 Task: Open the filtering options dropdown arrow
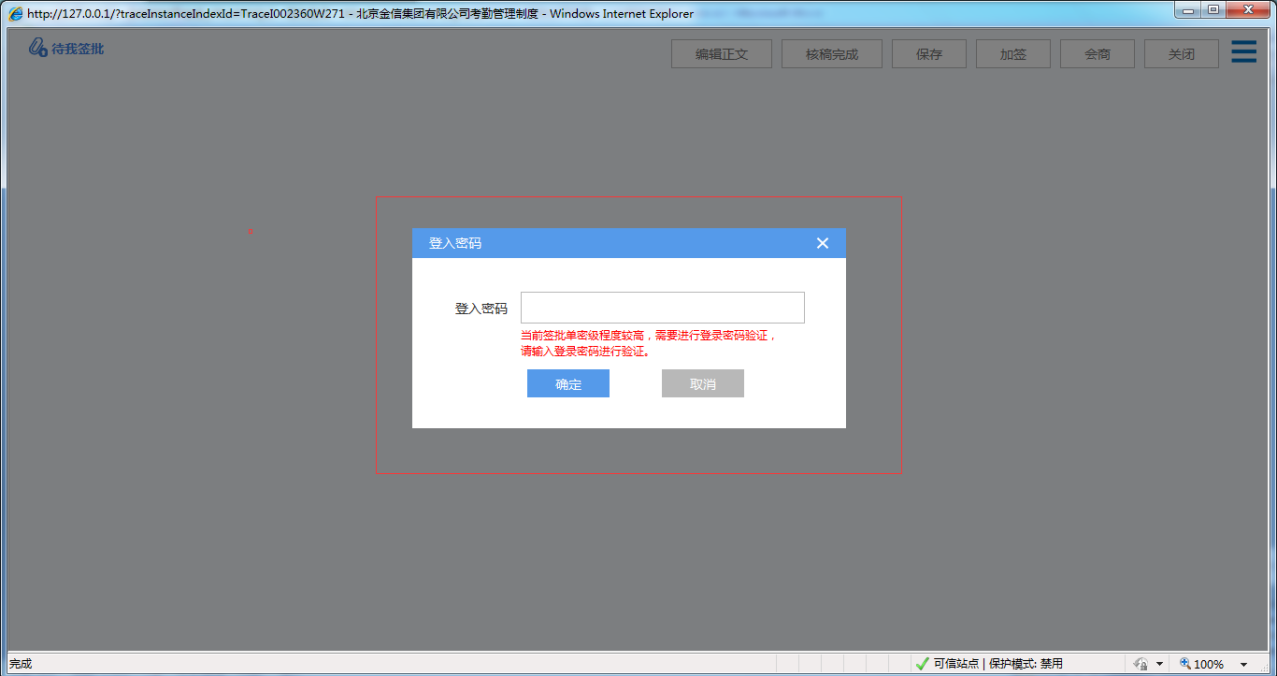pos(1157,663)
